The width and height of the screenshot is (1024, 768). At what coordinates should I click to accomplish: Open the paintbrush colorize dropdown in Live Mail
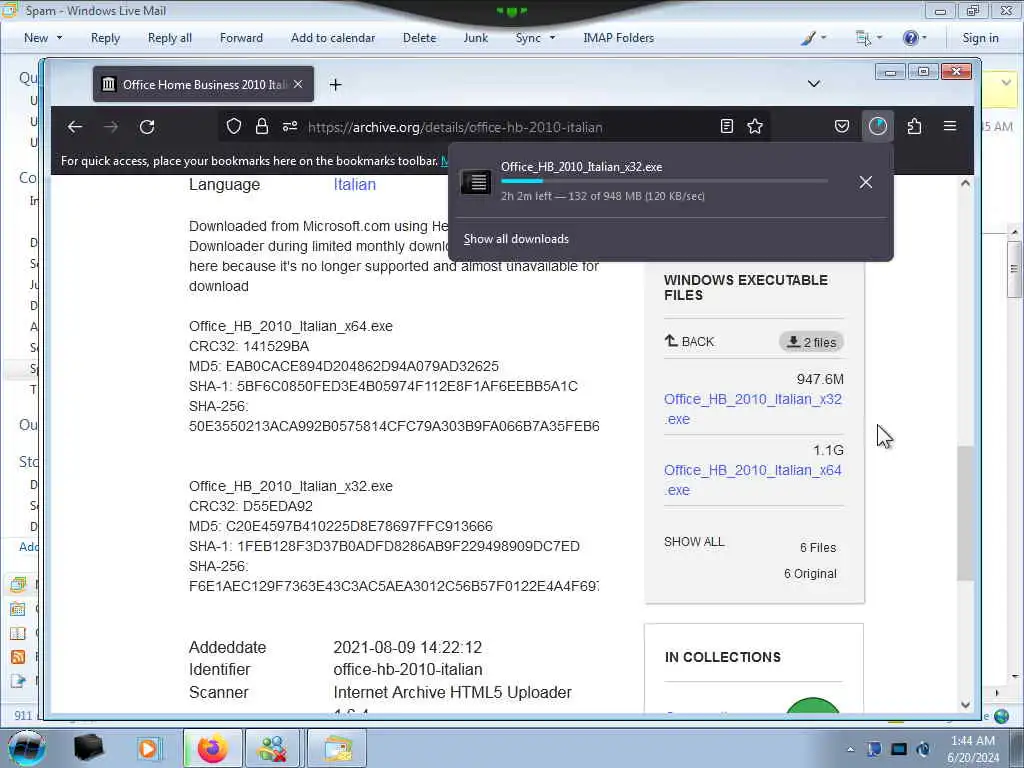click(814, 38)
